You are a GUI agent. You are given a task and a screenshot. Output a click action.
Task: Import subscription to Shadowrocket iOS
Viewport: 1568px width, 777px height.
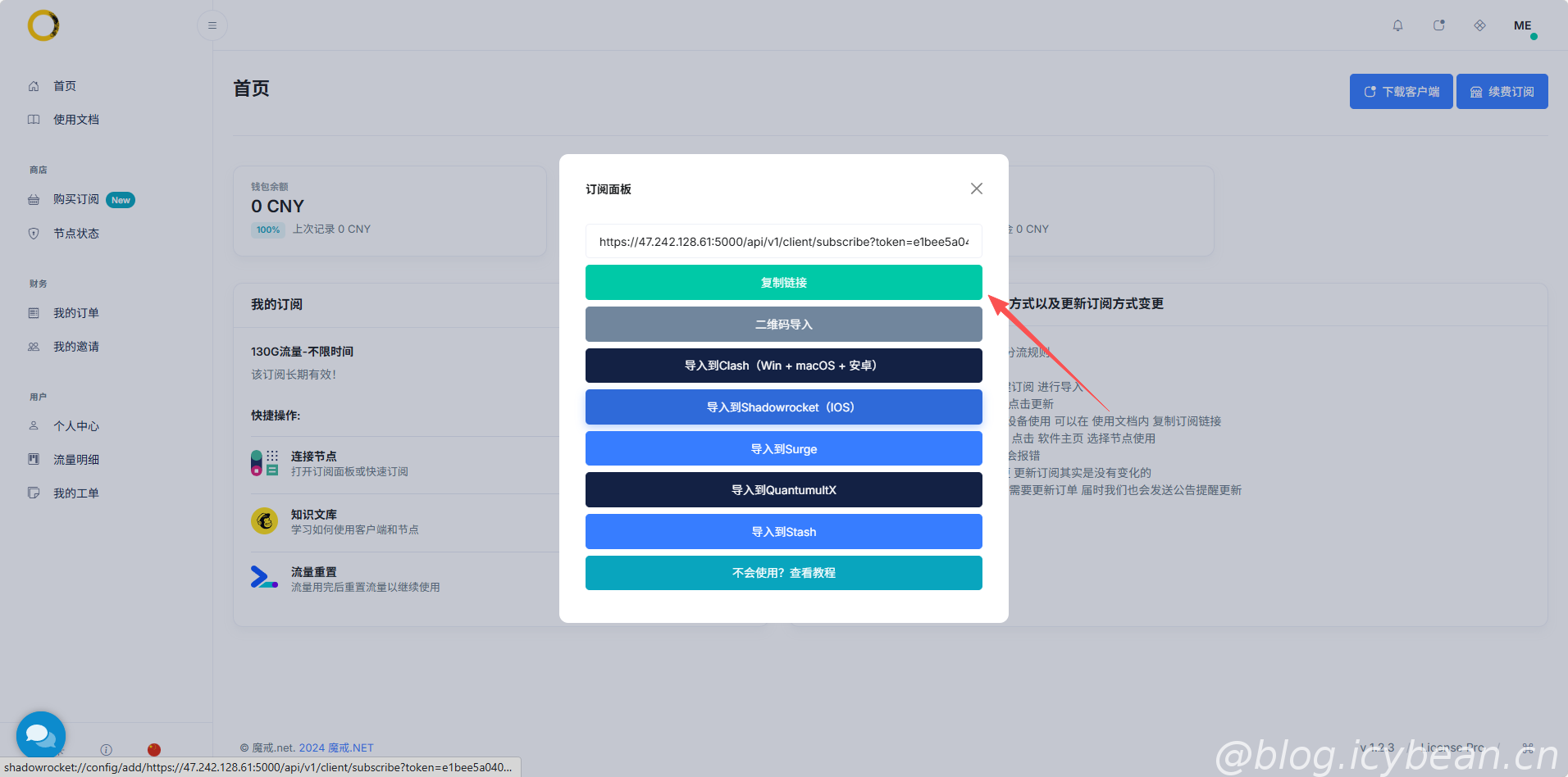tap(783, 407)
